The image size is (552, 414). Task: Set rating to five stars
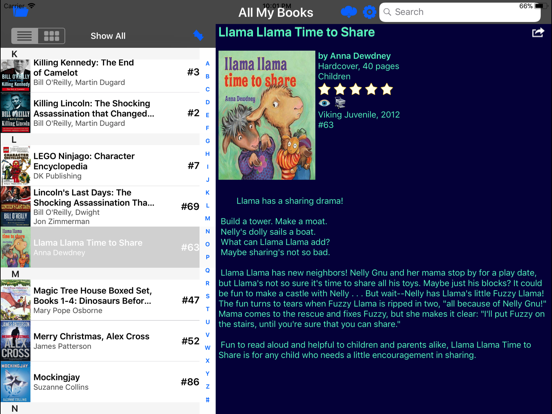[387, 89]
